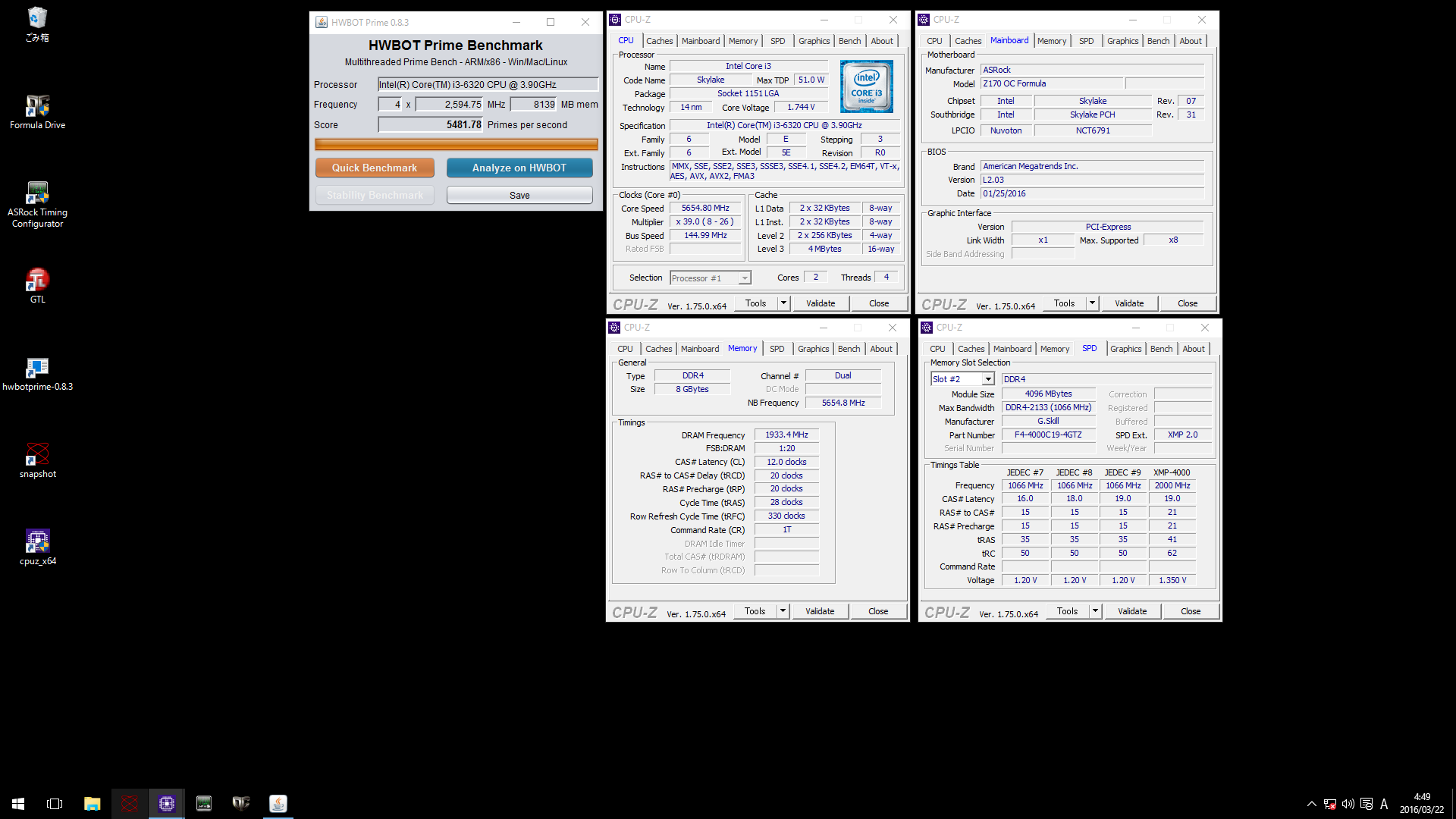Click Close button in Memory window
Screen dimensions: 1456x819
pyautogui.click(x=878, y=611)
